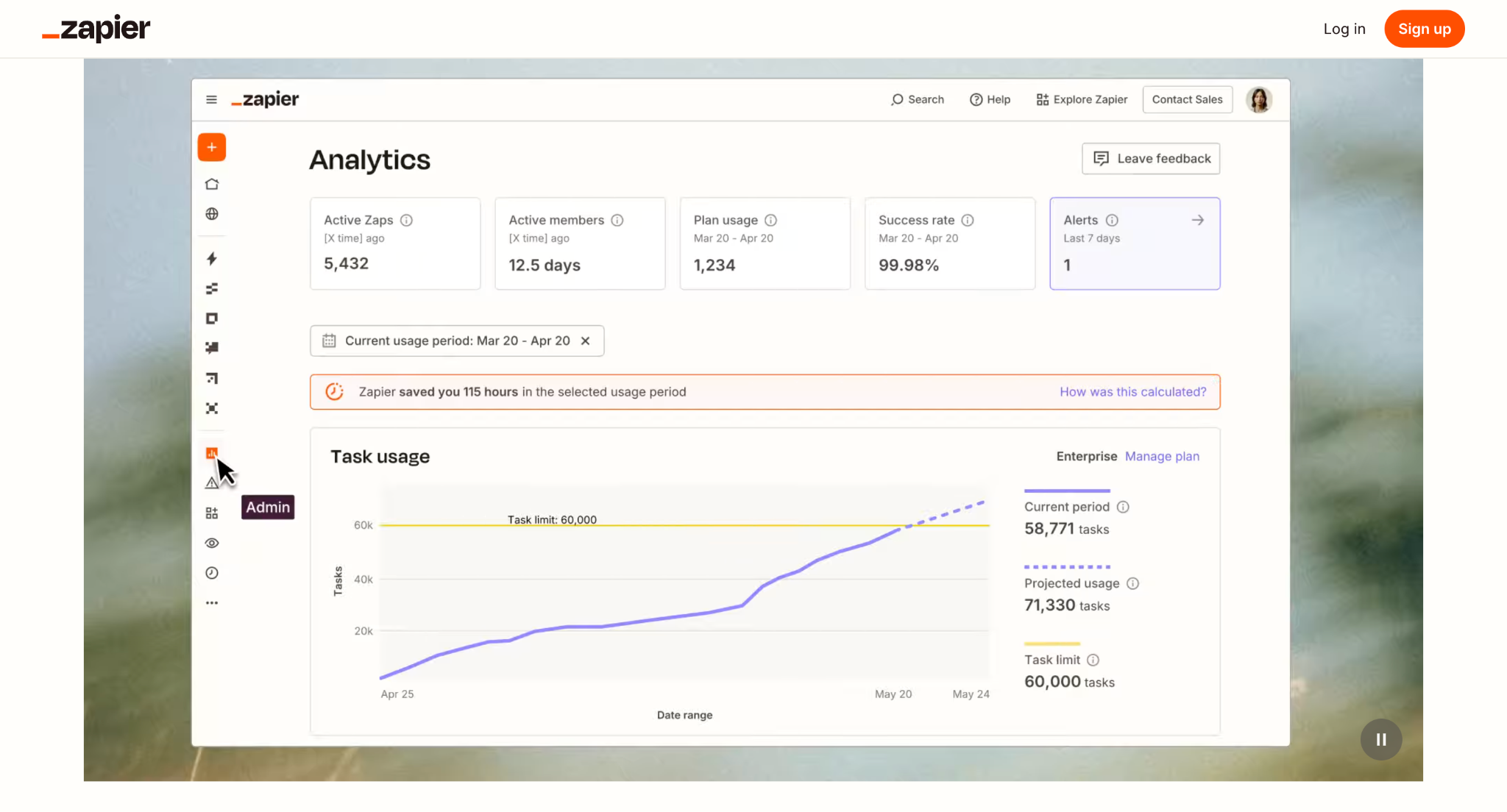This screenshot has width=1507, height=812.
Task: Open the warning triangle sidebar icon
Action: pos(211,483)
